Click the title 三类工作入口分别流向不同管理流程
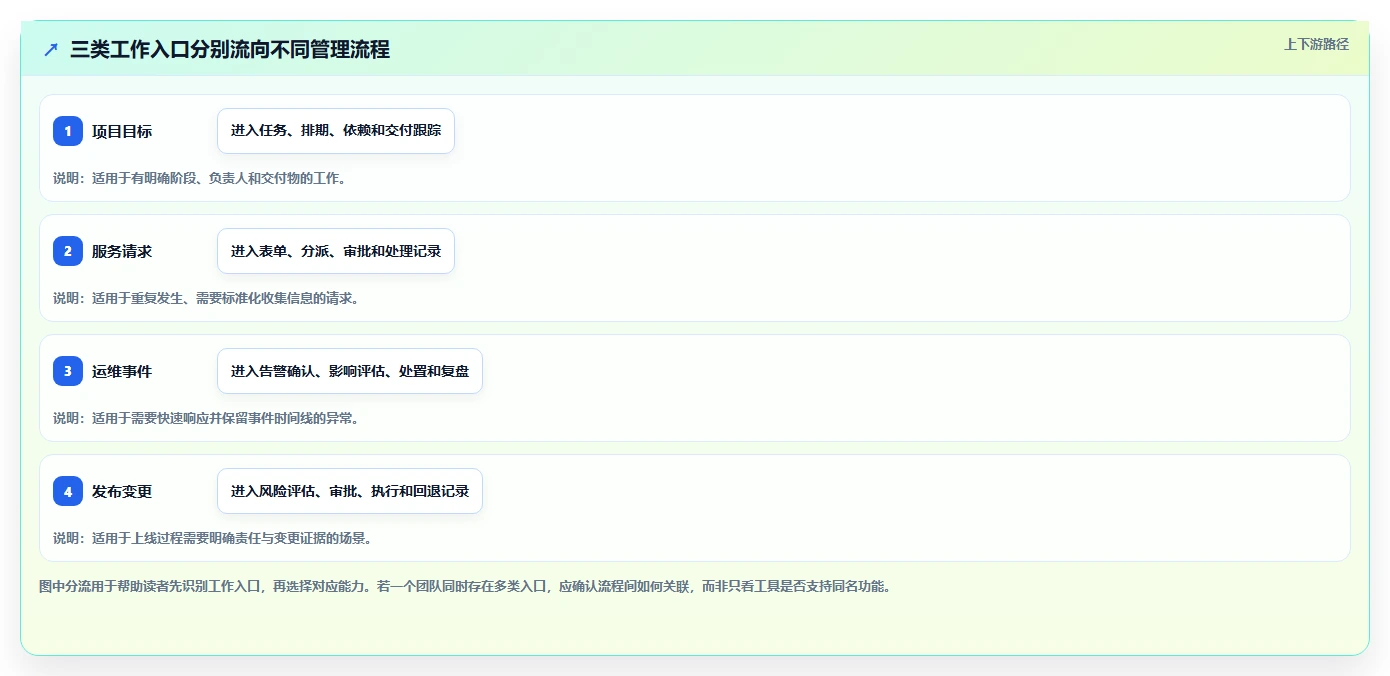This screenshot has width=1390, height=676. 230,49
